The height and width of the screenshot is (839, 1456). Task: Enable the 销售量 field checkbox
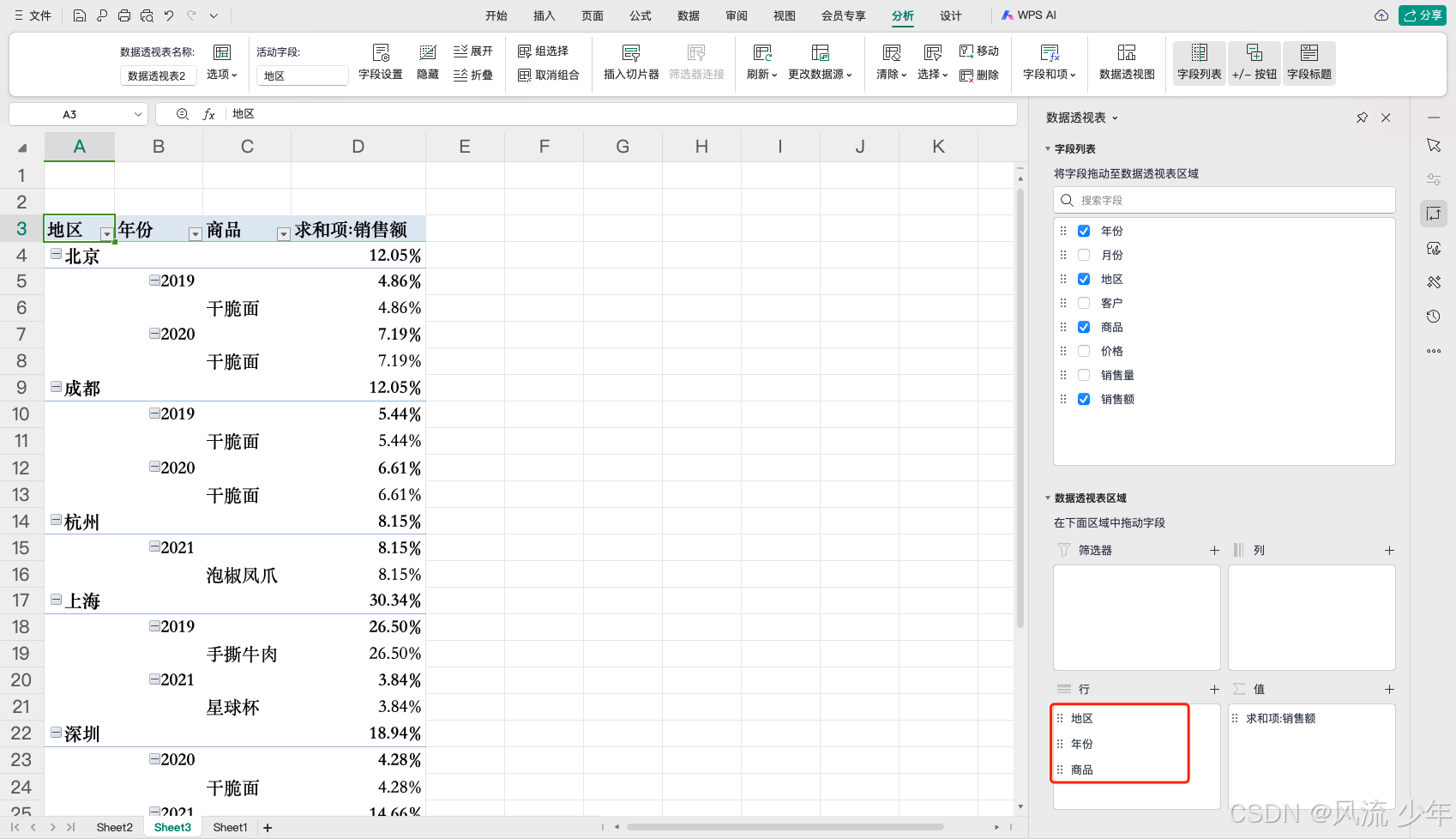(x=1084, y=374)
